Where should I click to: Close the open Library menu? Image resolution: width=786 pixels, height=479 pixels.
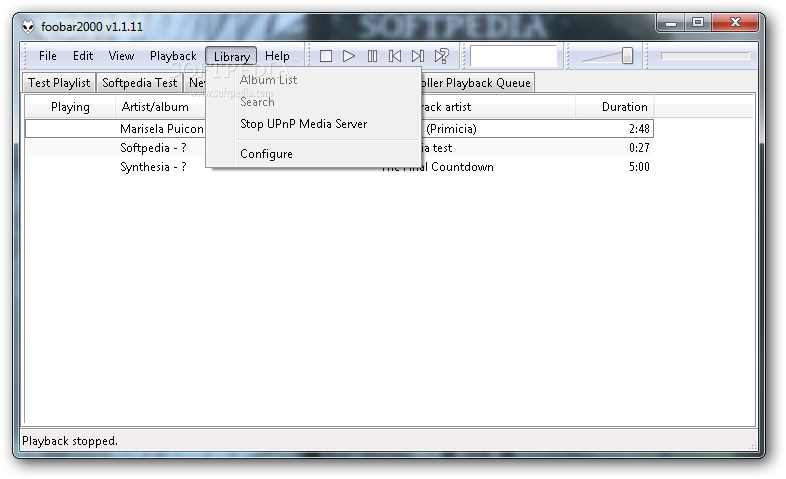point(231,56)
